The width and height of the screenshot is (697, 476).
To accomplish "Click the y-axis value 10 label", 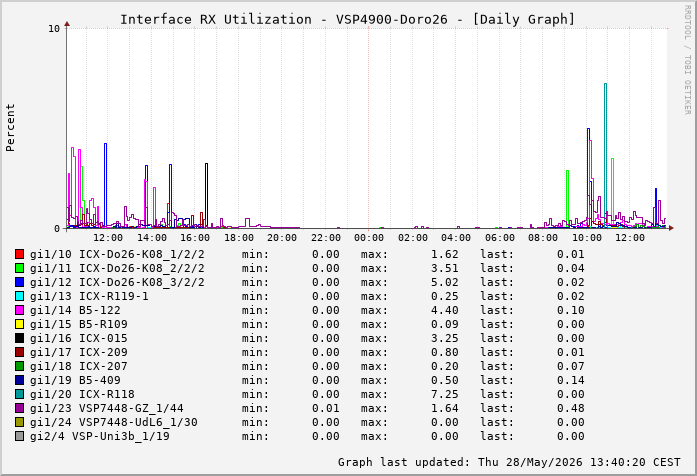I will (x=54, y=29).
